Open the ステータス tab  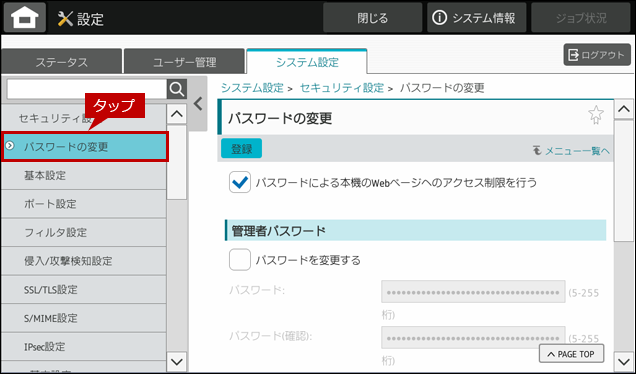point(62,62)
